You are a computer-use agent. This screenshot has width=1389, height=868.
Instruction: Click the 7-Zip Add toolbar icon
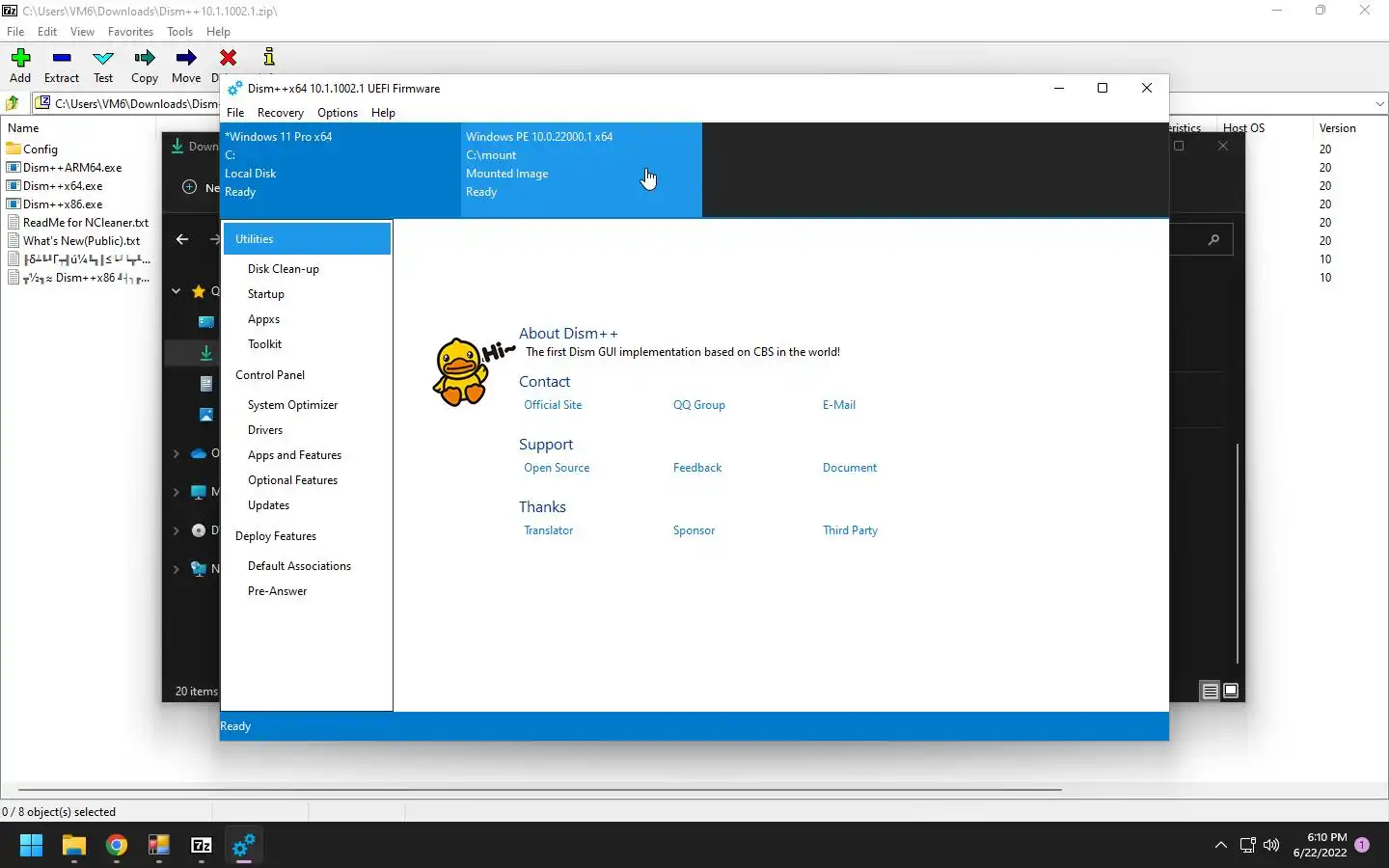[20, 58]
